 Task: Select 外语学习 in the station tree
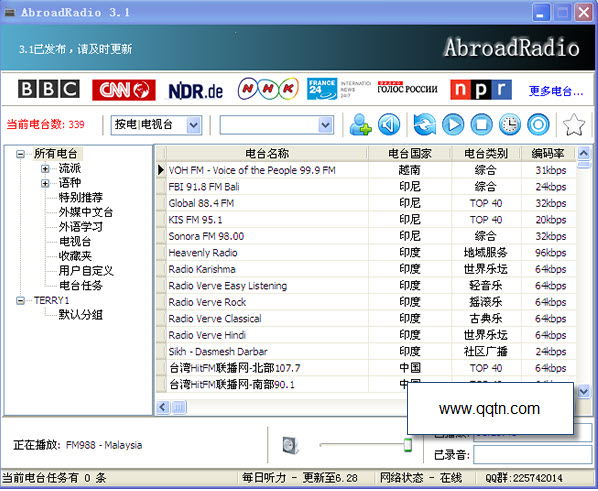pos(80,227)
